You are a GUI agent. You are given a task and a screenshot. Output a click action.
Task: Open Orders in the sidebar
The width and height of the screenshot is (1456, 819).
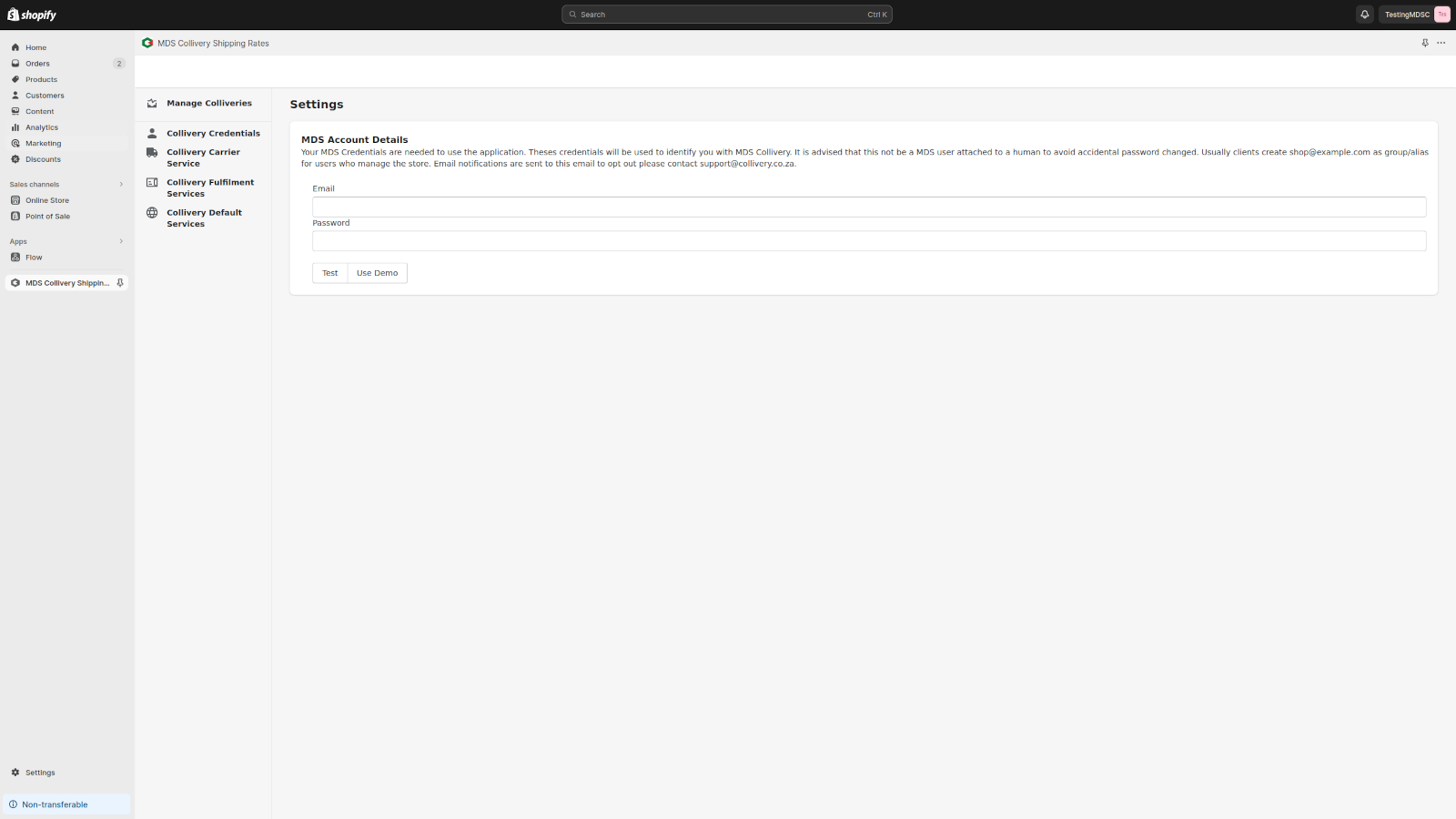tap(37, 64)
